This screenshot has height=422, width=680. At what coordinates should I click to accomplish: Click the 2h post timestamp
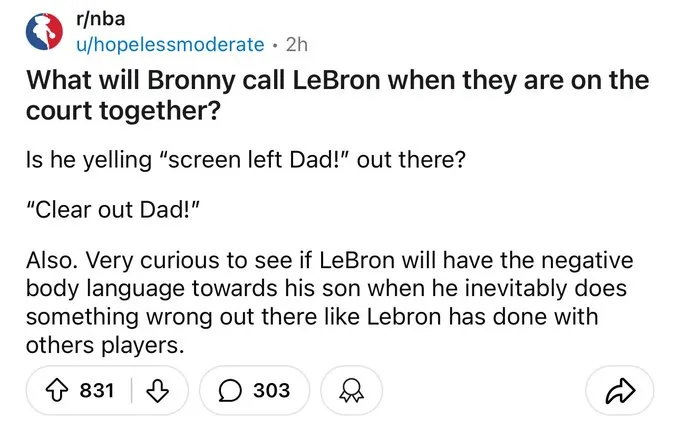click(x=297, y=44)
